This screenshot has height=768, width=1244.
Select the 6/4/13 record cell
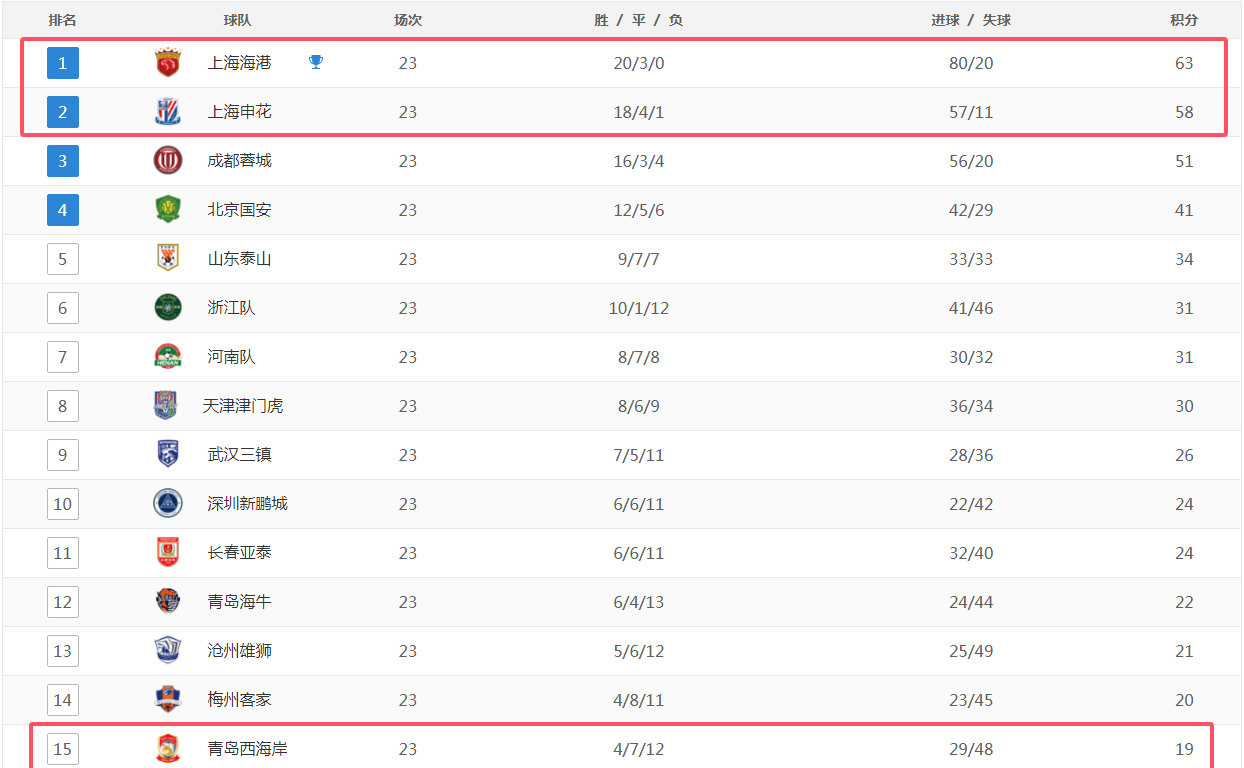pos(639,602)
